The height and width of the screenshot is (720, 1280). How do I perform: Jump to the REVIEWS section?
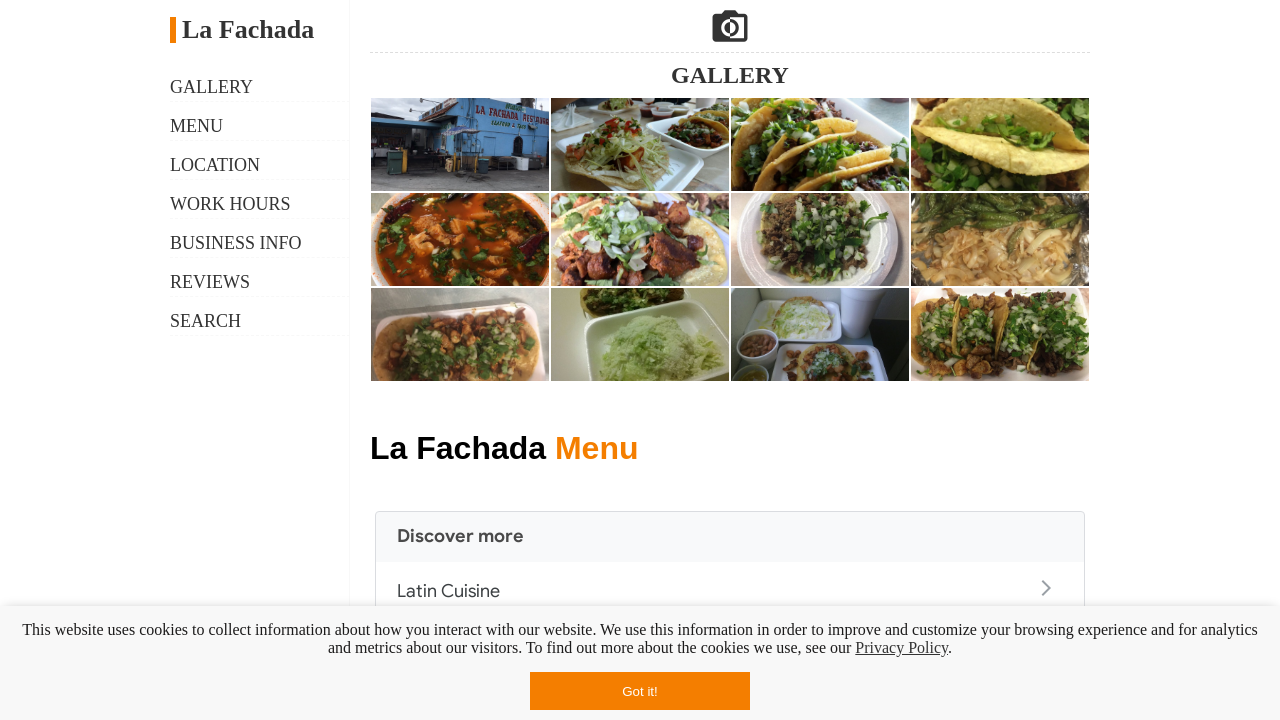210,282
